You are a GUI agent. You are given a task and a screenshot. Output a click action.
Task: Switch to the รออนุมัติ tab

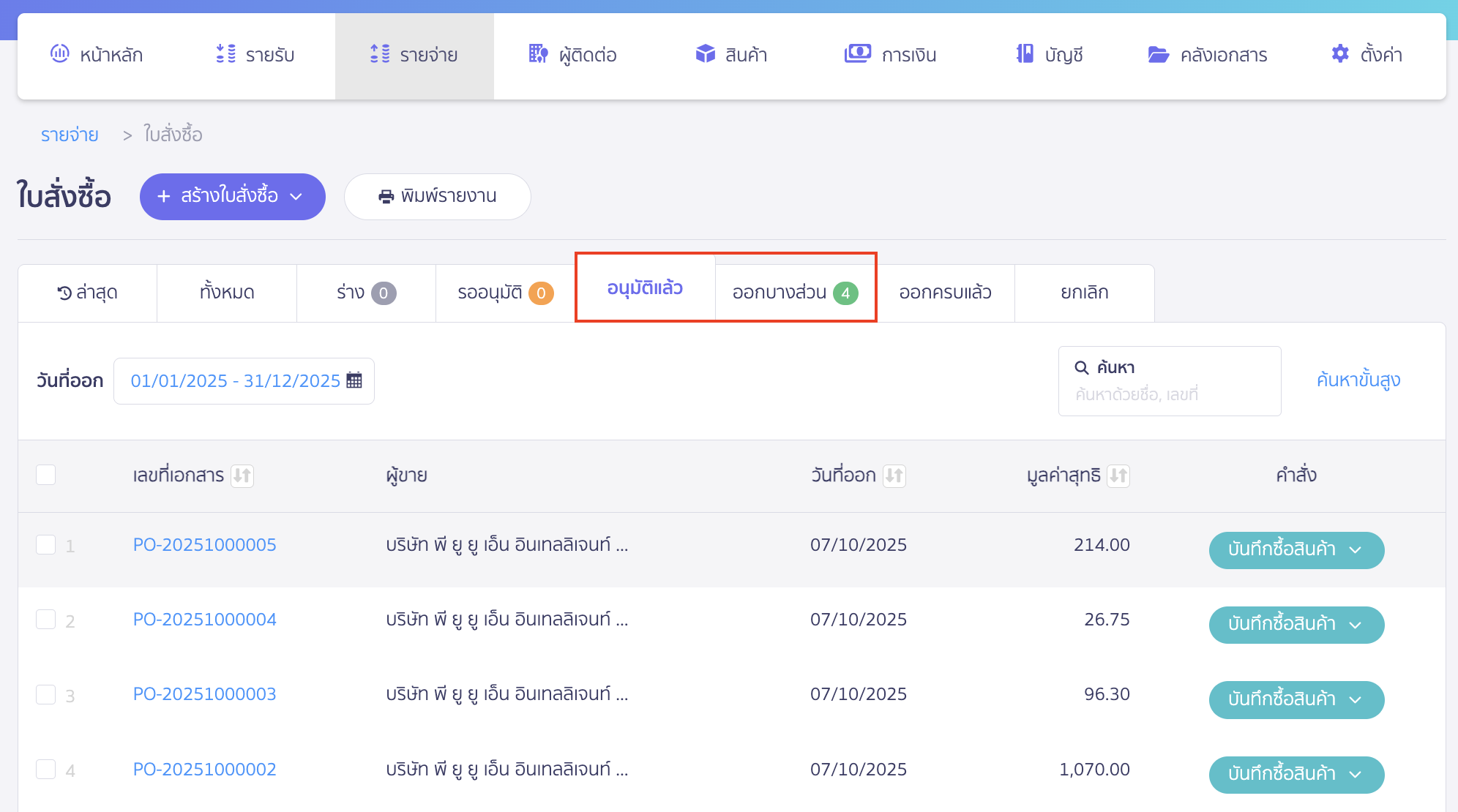click(505, 293)
